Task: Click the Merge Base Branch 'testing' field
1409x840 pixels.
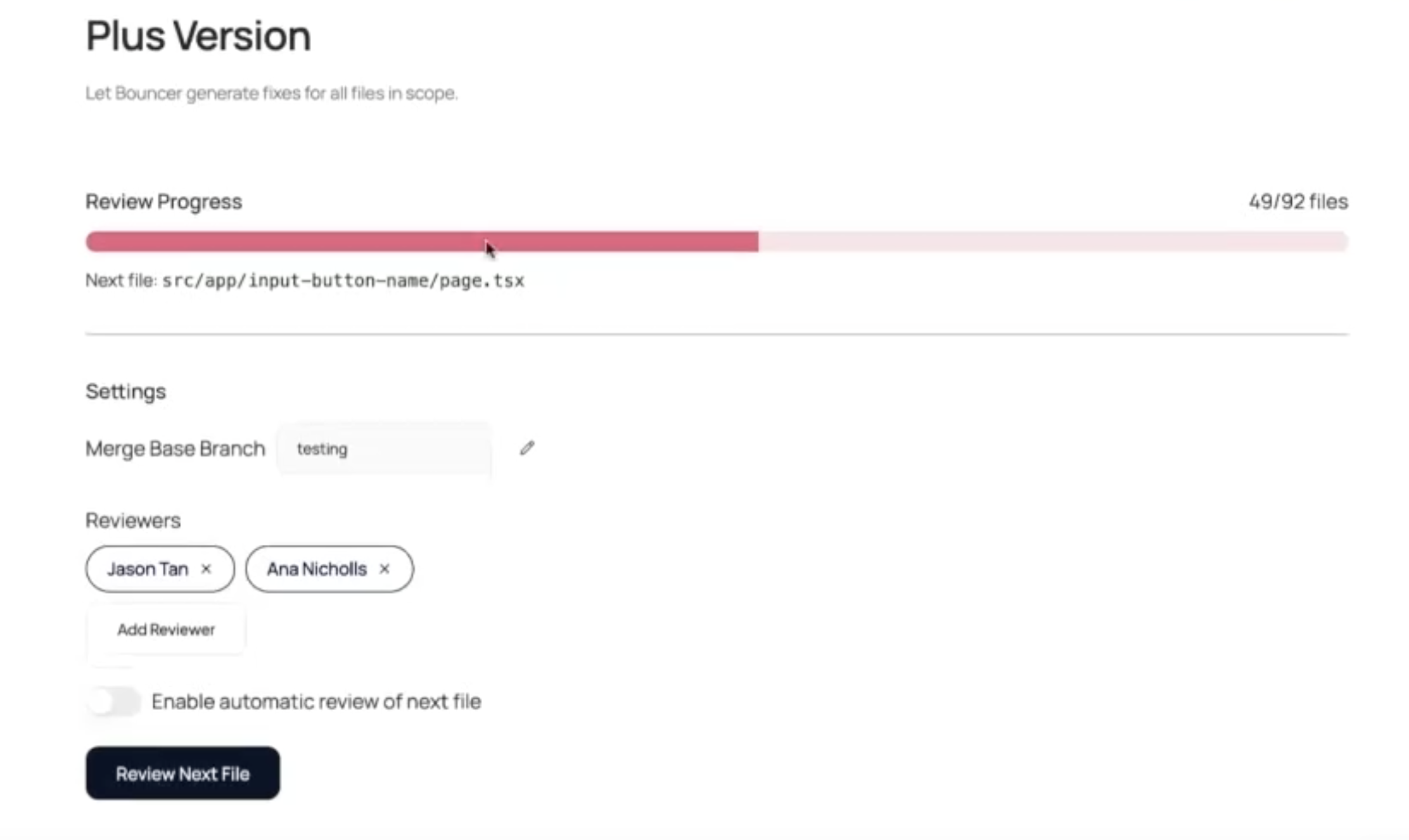Action: tap(384, 449)
